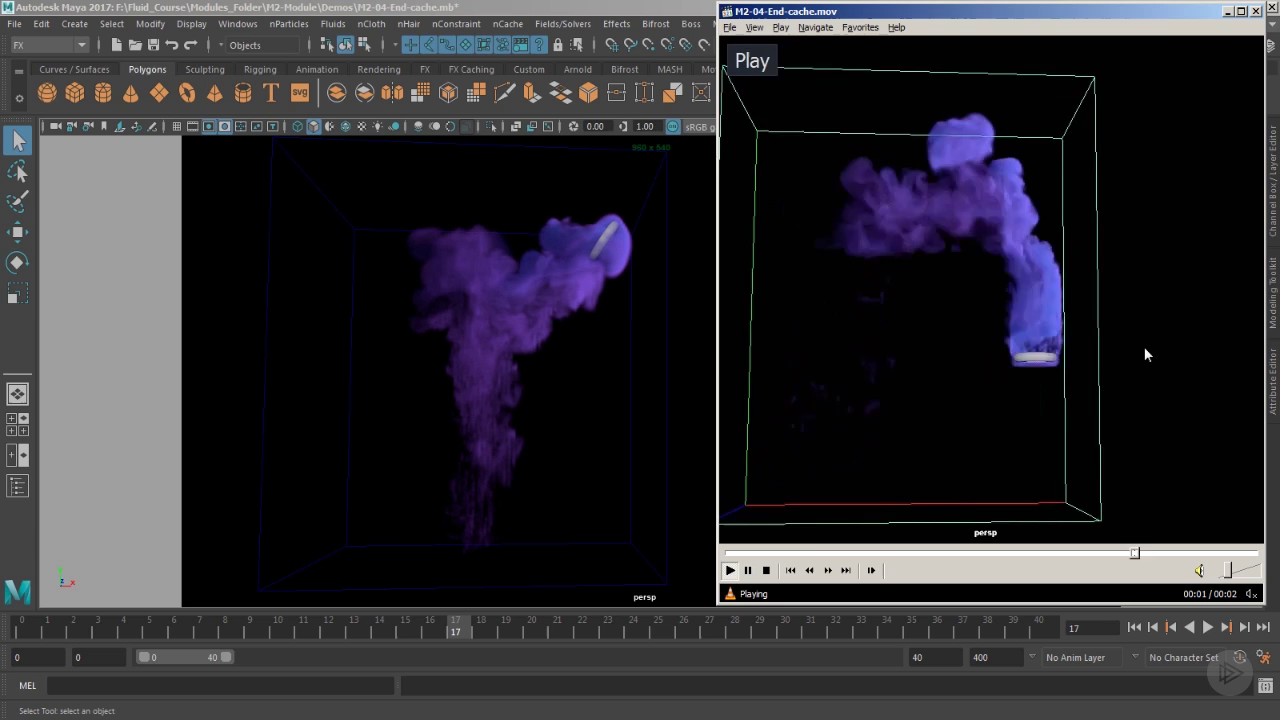This screenshot has width=1280, height=720.
Task: Toggle Select by object type mode
Action: coord(345,45)
